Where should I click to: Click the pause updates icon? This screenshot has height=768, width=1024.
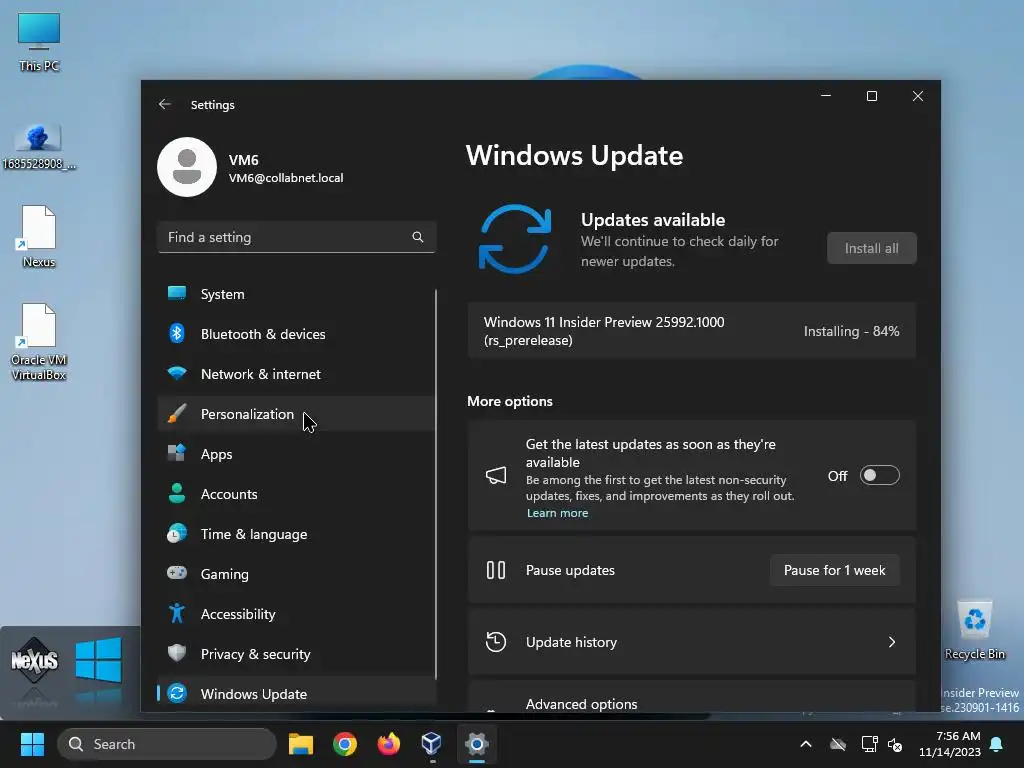[496, 570]
